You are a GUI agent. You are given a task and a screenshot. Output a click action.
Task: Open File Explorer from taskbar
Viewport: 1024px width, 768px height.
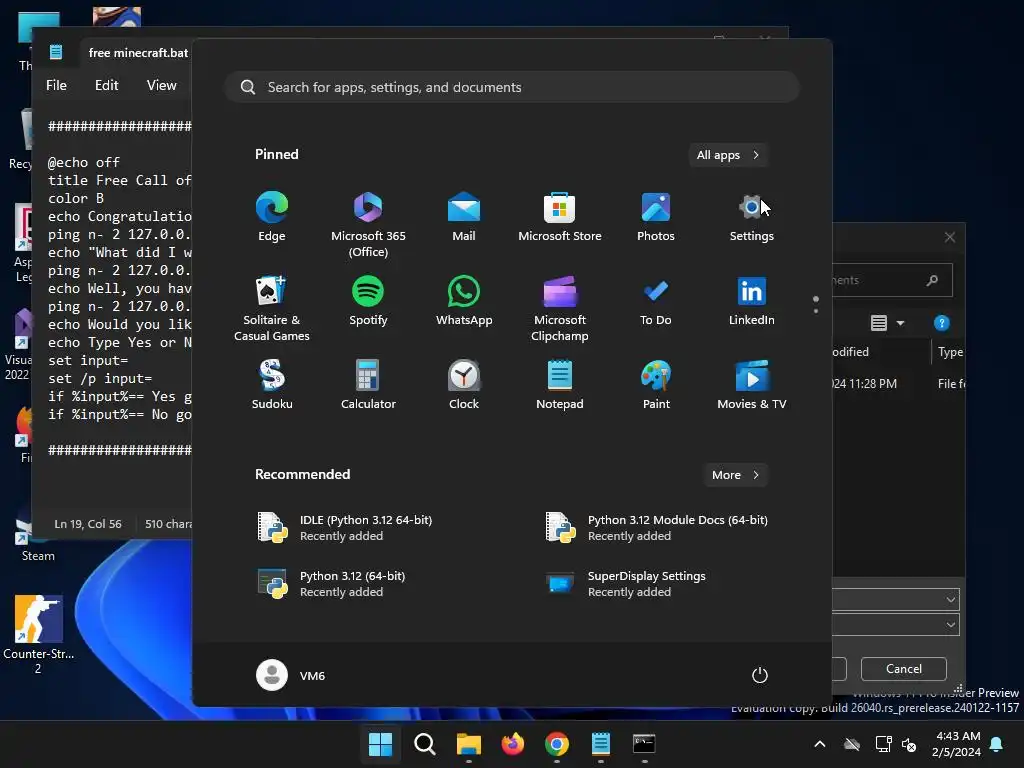coord(468,744)
